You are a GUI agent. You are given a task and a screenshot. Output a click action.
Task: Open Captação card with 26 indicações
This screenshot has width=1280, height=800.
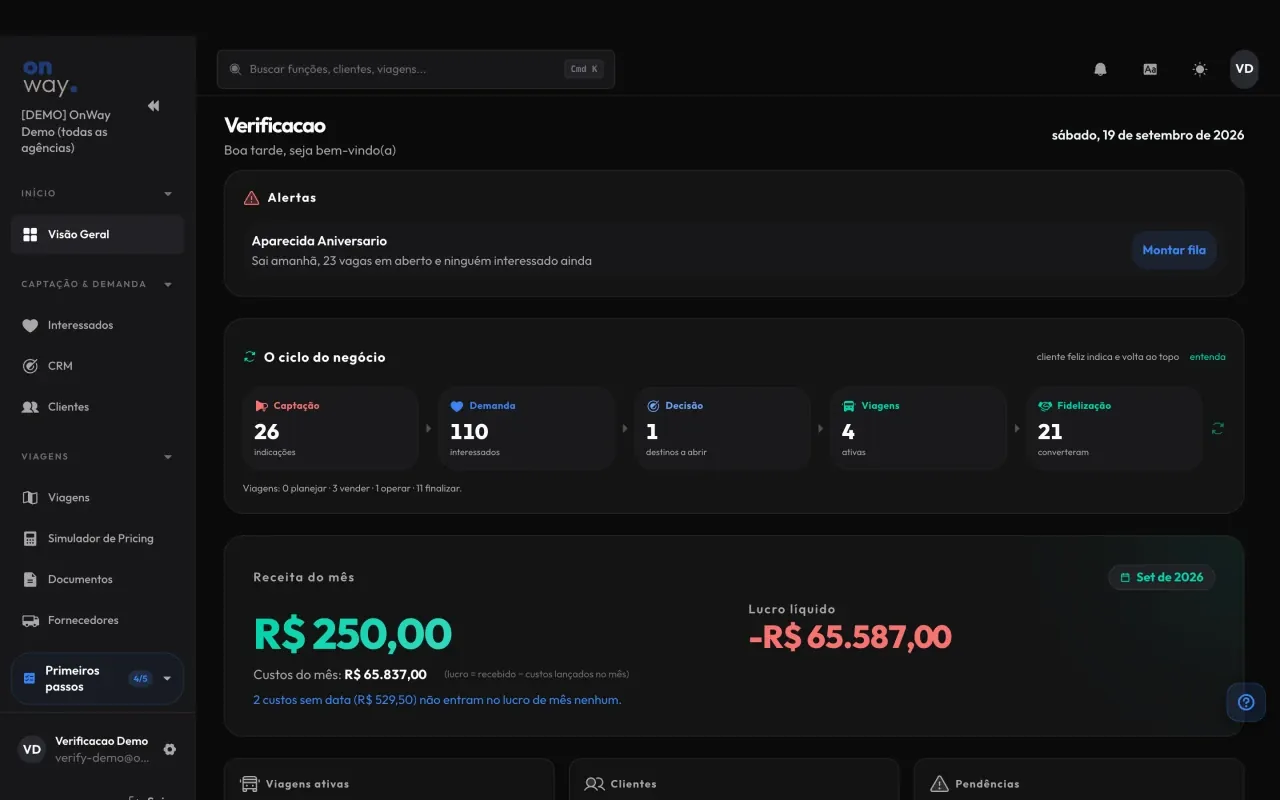click(x=330, y=428)
